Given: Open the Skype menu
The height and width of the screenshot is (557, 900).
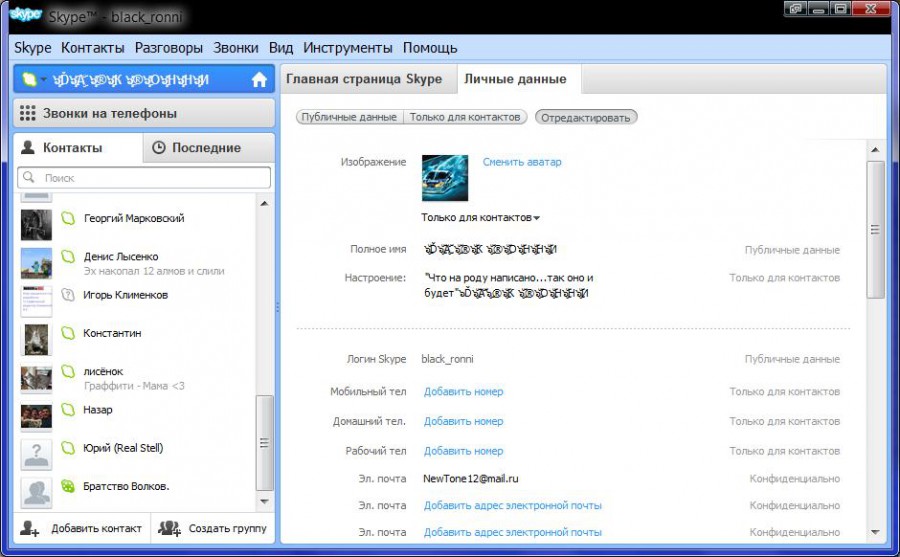Looking at the screenshot, I should click(x=33, y=48).
